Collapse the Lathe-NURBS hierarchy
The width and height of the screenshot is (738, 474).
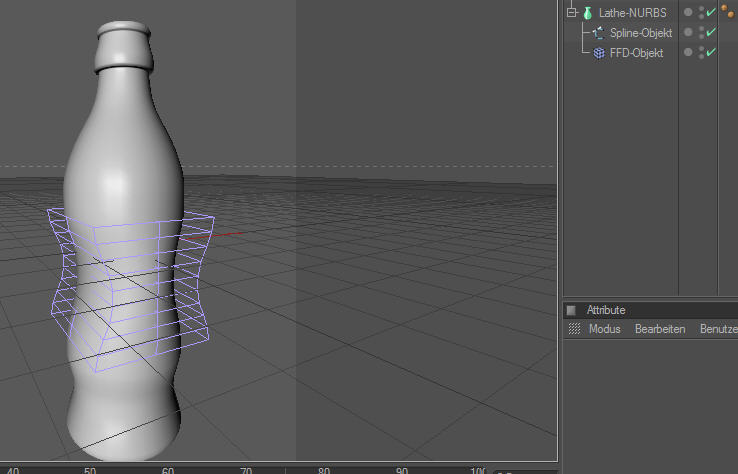click(x=571, y=13)
